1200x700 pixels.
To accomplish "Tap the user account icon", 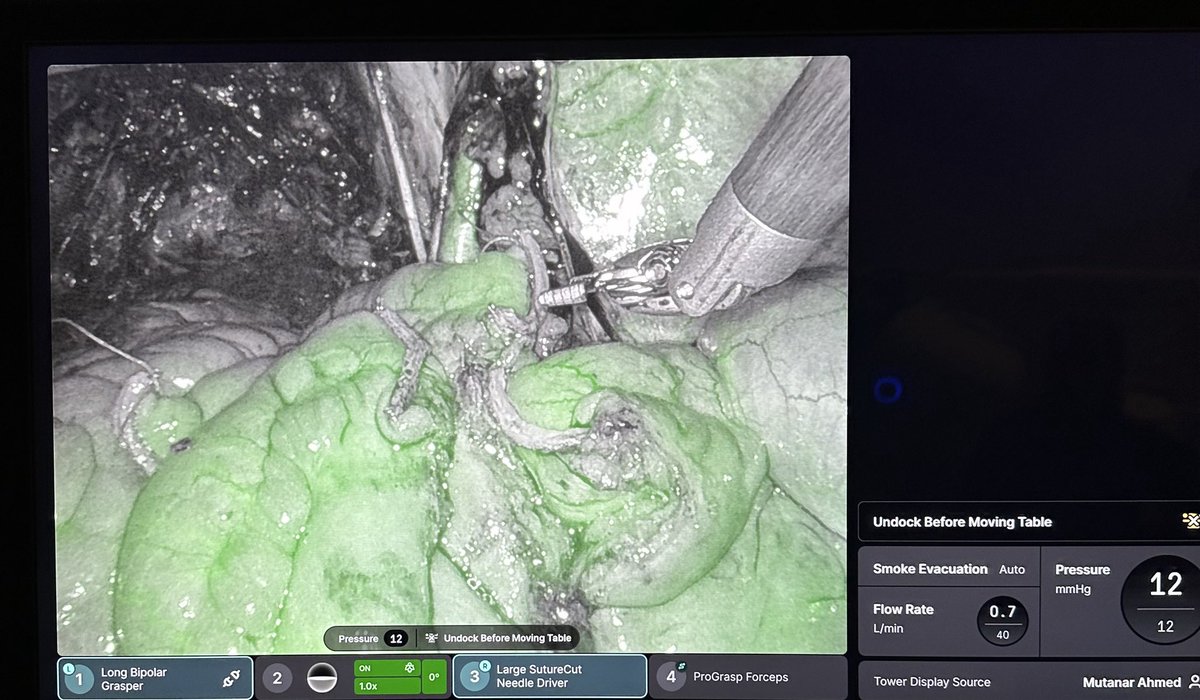I will (x=1193, y=683).
